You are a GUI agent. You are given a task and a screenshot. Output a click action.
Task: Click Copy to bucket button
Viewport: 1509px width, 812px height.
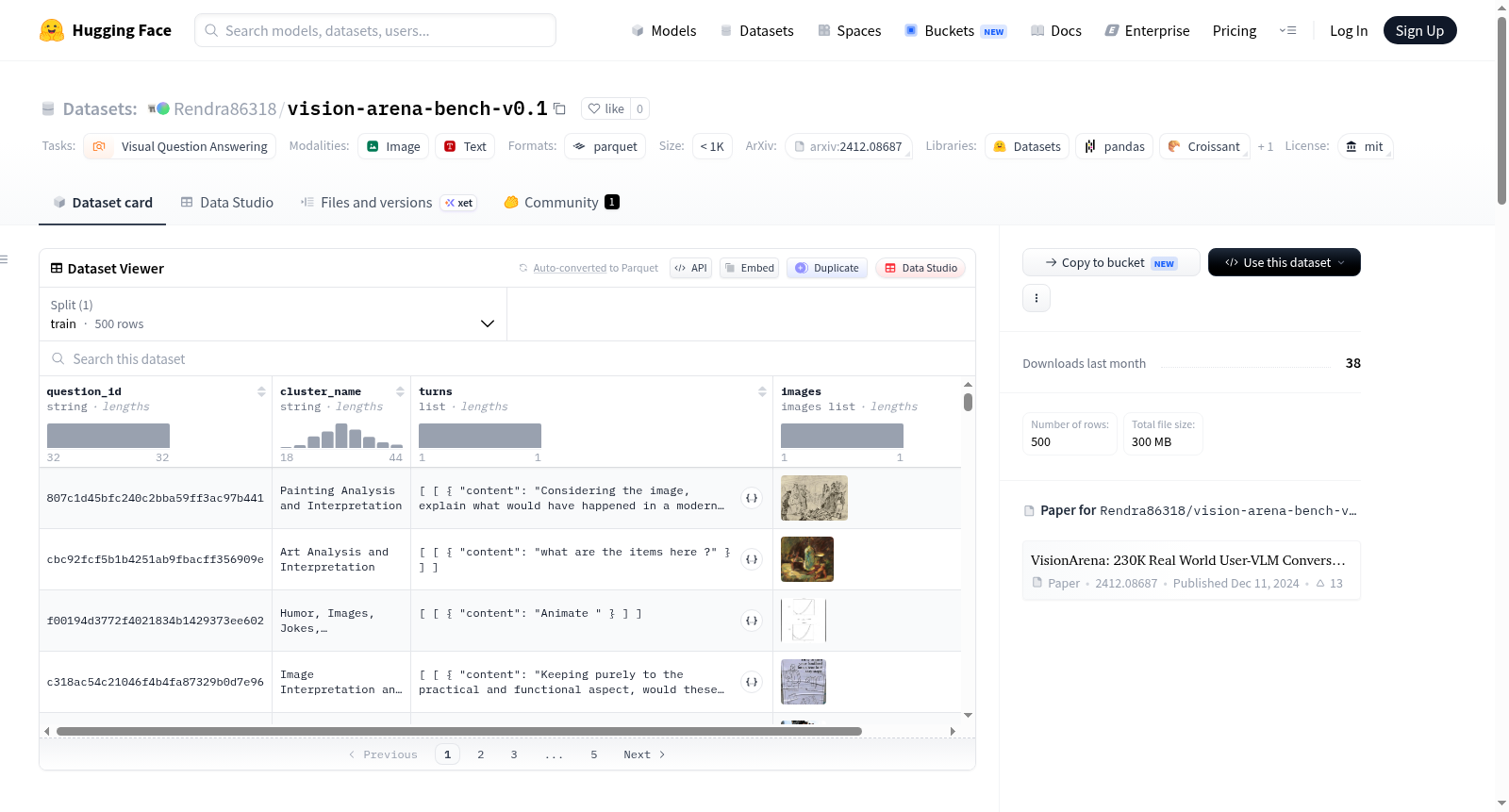click(1111, 262)
